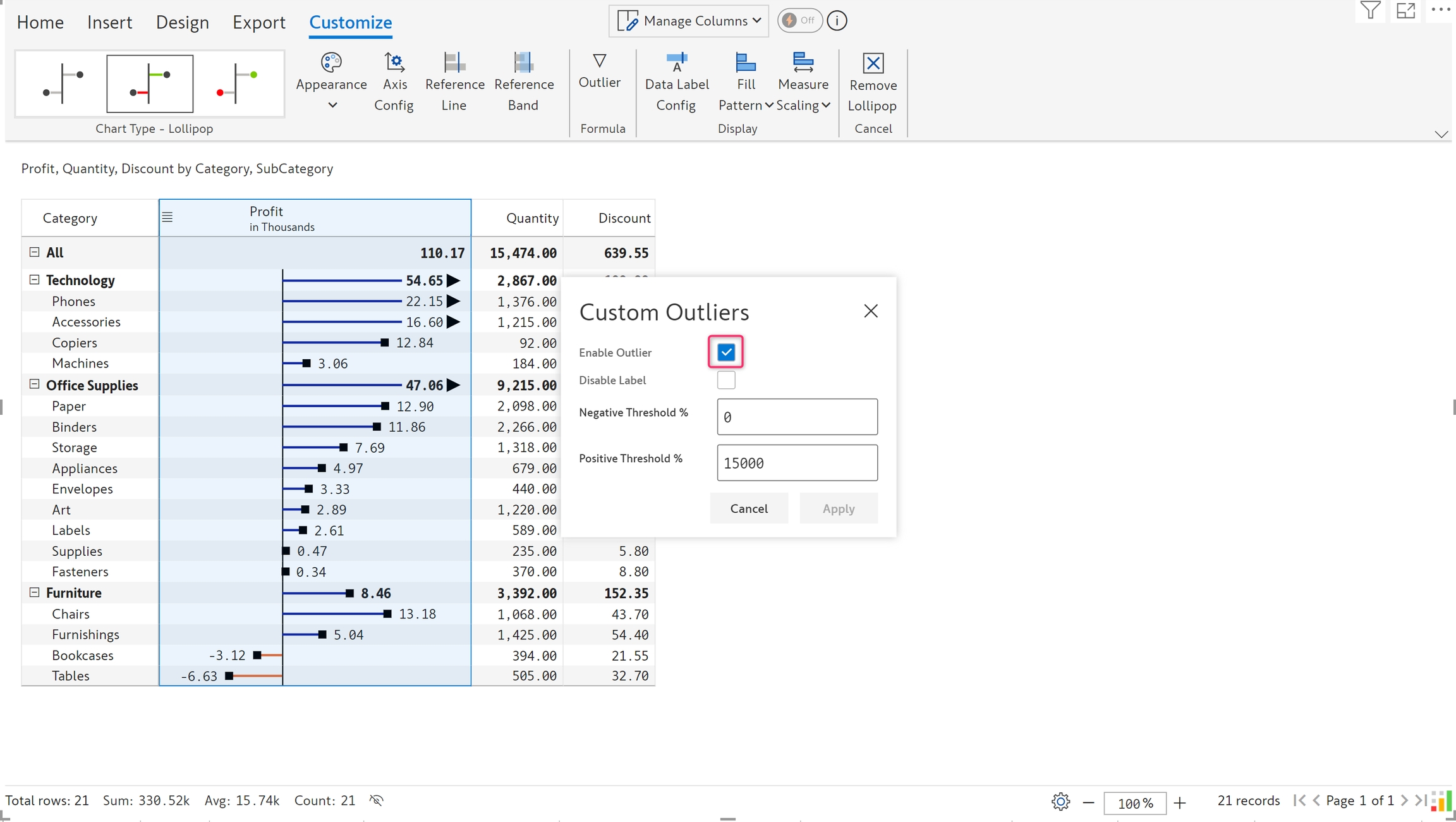Open the settings gear in status bar
1456x822 pixels.
[1060, 802]
